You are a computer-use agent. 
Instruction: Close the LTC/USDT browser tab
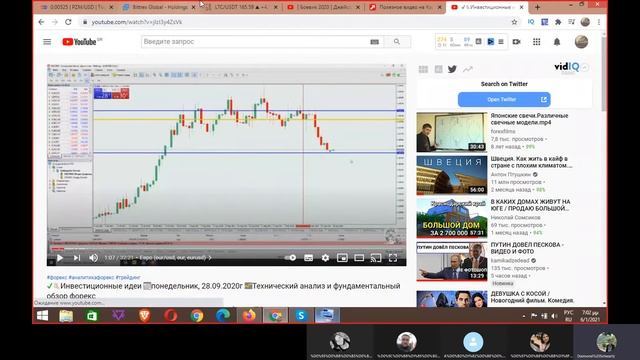(x=276, y=7)
